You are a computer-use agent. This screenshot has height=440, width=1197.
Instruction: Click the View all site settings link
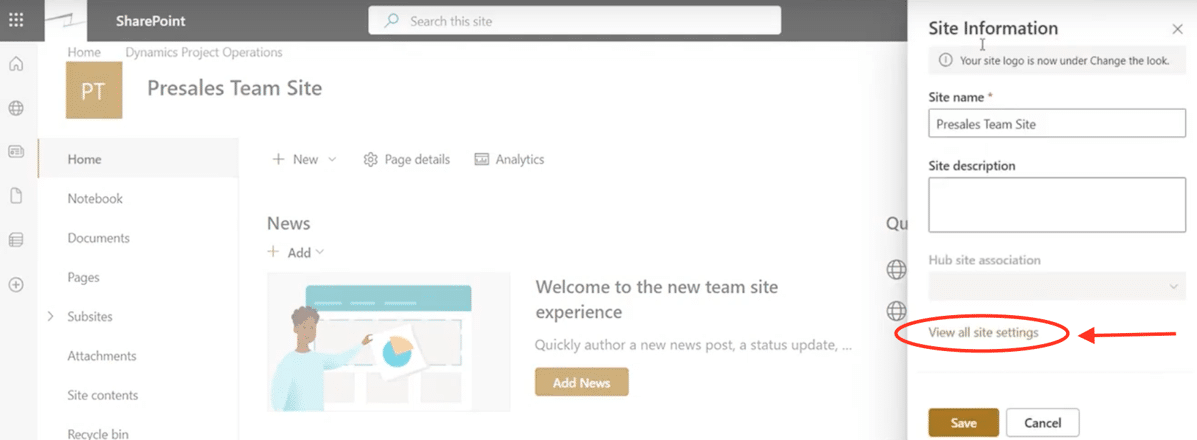(983, 332)
